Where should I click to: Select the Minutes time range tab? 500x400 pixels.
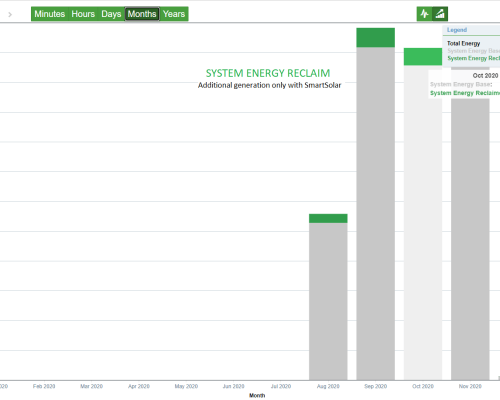(x=50, y=14)
